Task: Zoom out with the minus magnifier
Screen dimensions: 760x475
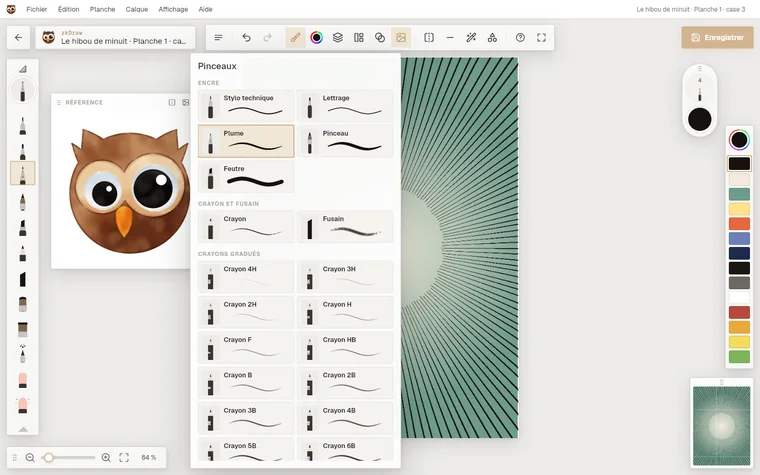Action: tap(30, 458)
